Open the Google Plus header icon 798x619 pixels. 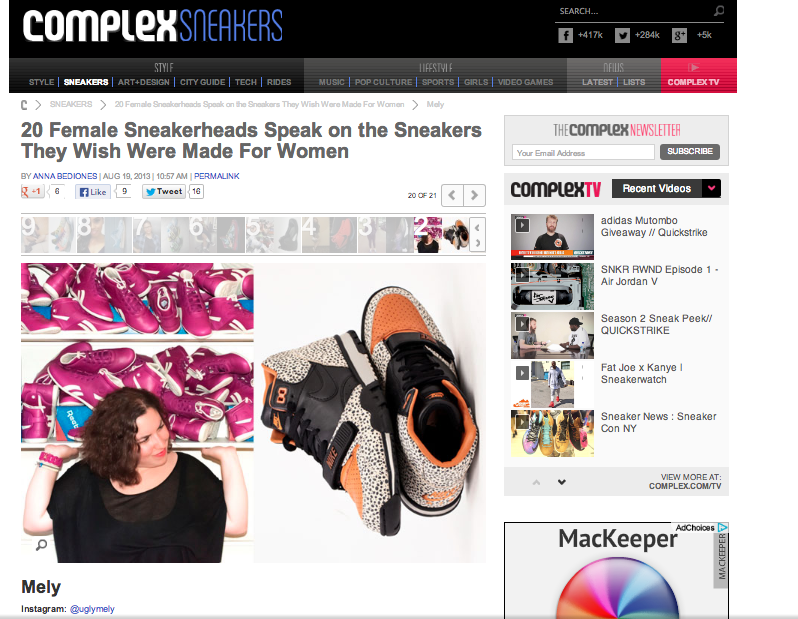point(679,35)
